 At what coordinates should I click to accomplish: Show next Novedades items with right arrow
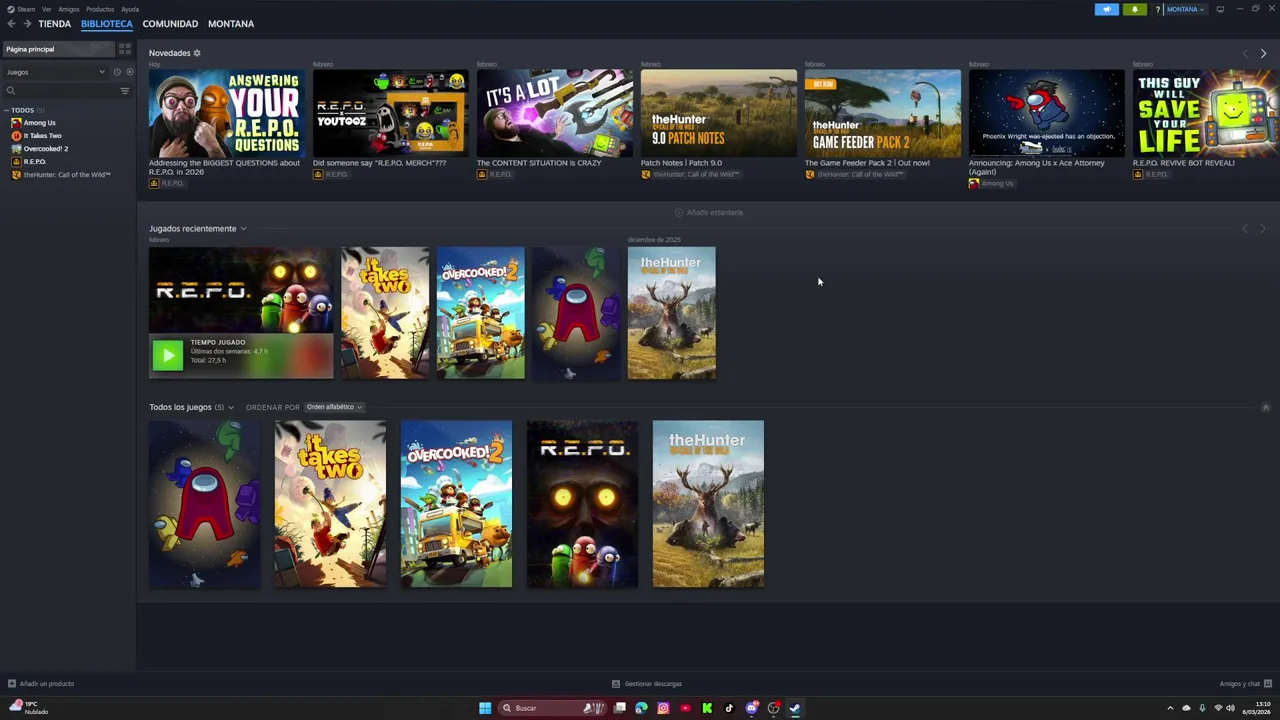pyautogui.click(x=1263, y=53)
